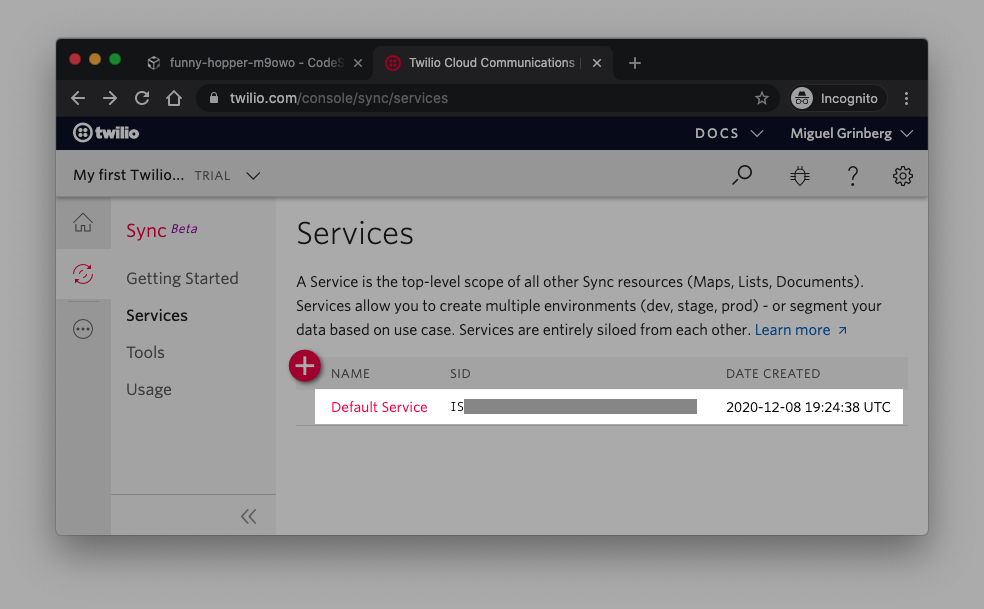The image size is (984, 609).
Task: Click the SID column header
Action: click(x=460, y=374)
